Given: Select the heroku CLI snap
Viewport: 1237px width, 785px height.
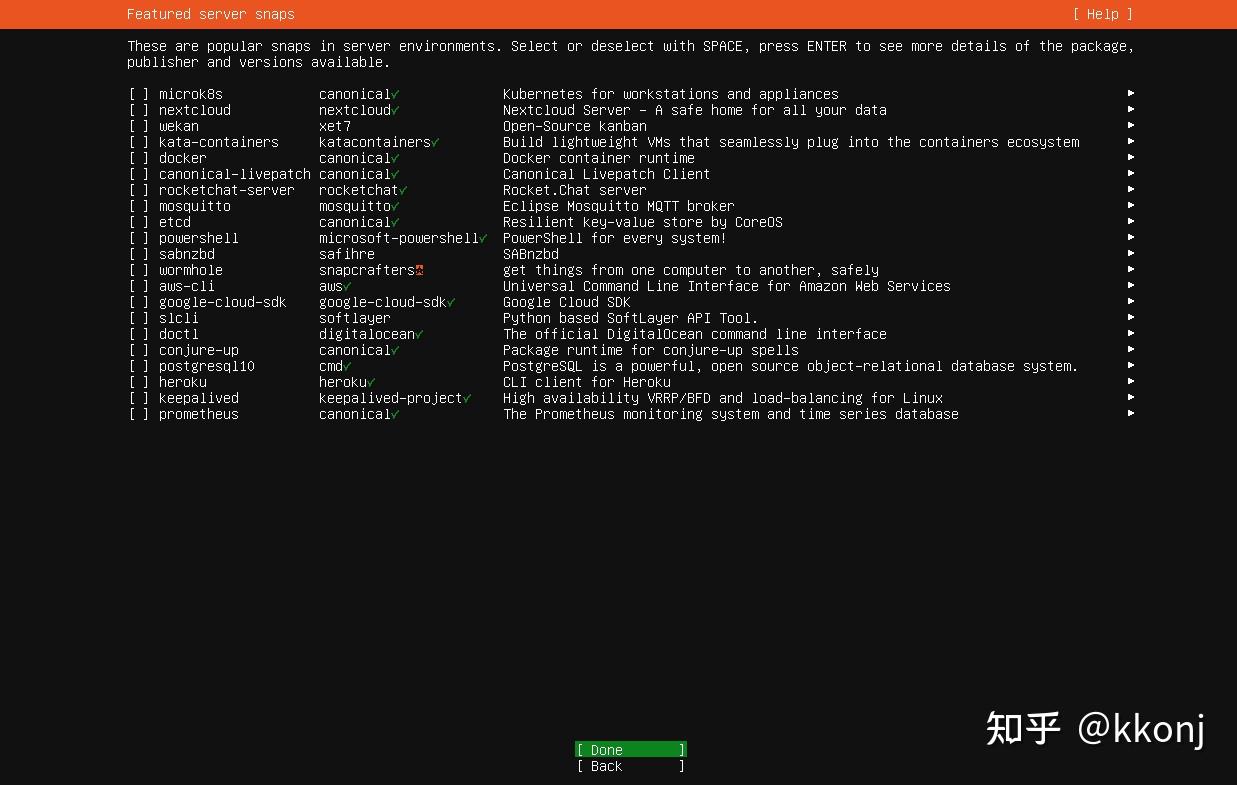Looking at the screenshot, I should 138,382.
